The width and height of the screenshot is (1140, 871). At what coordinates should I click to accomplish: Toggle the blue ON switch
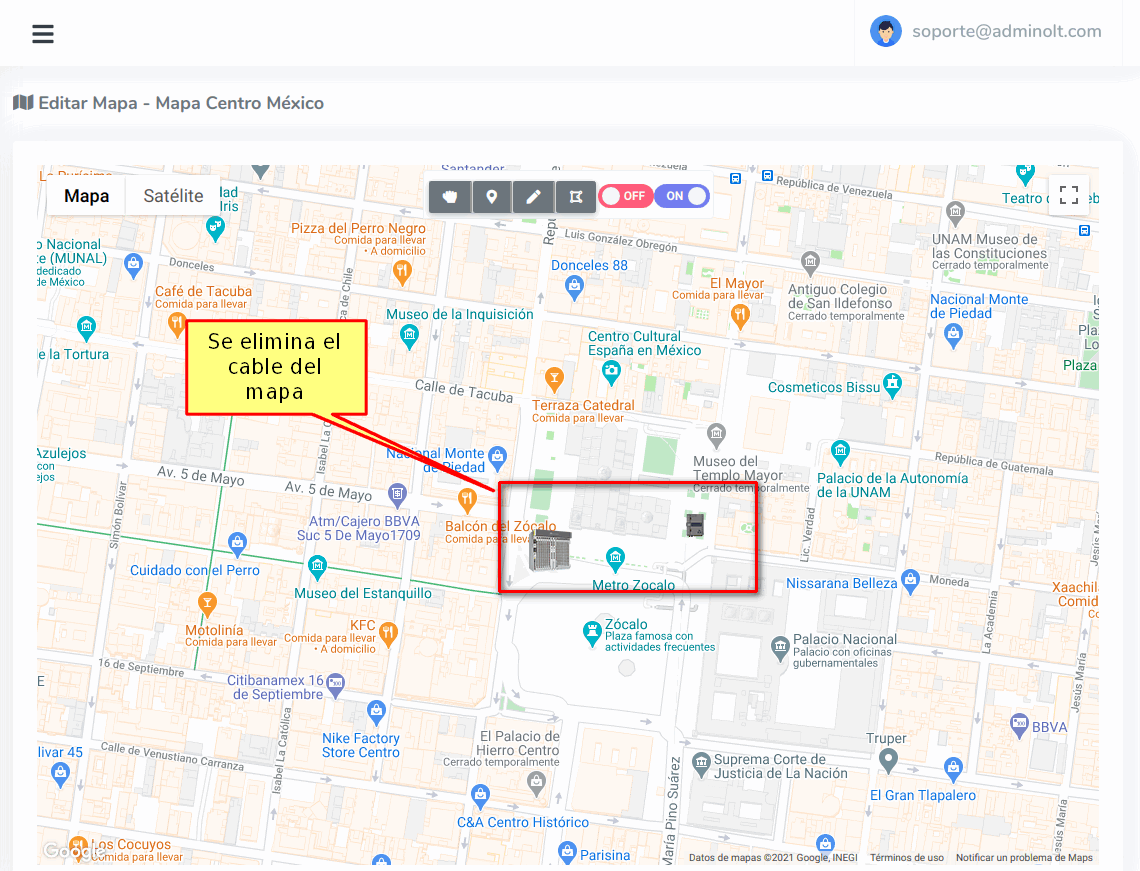click(x=683, y=196)
